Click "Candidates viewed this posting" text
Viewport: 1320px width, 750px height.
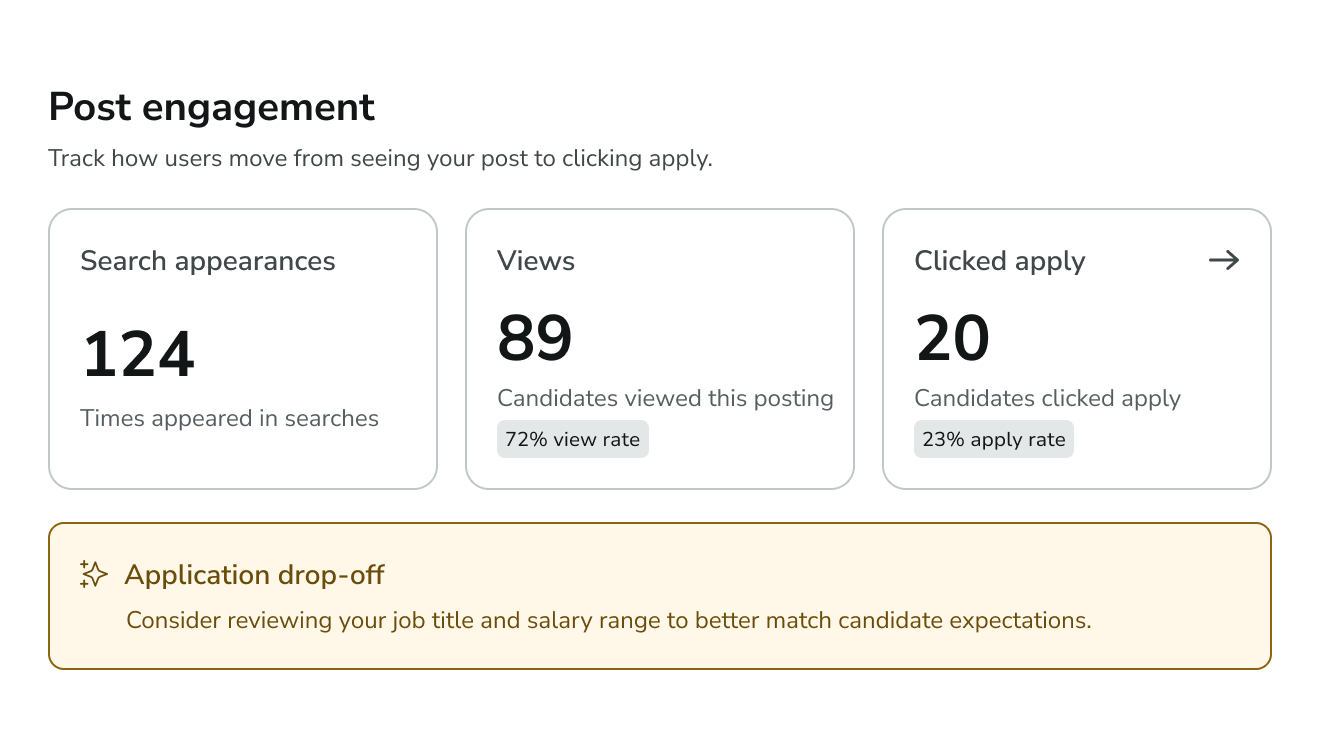coord(665,398)
